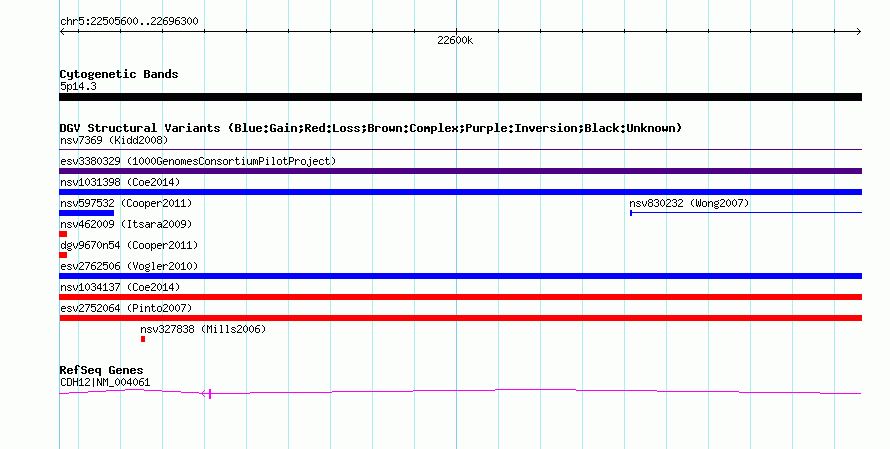Viewport: 890px width, 449px height.
Task: Select the RefSeq Genes track title
Action: 101,370
